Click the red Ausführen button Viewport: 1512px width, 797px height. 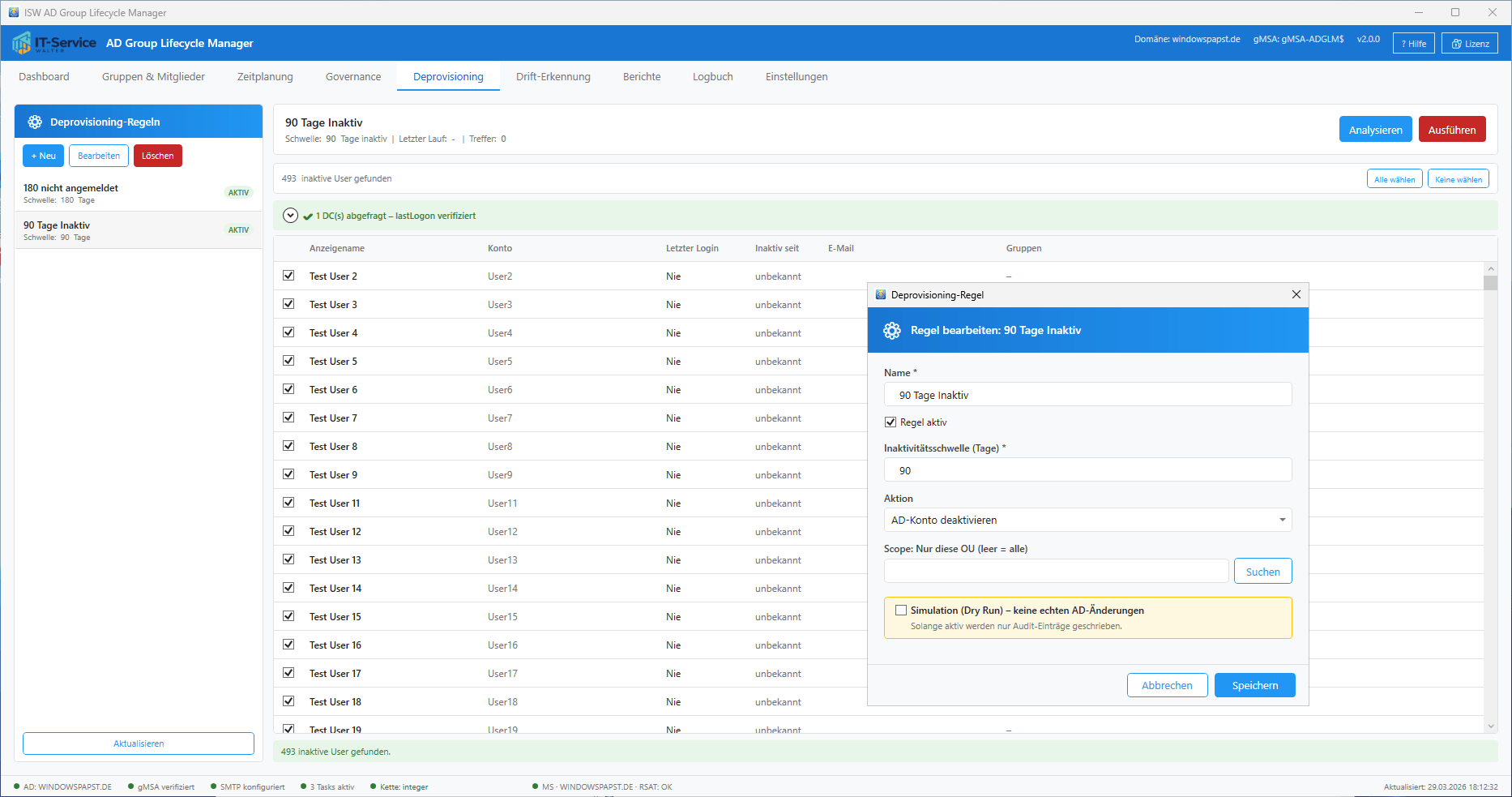coord(1451,130)
